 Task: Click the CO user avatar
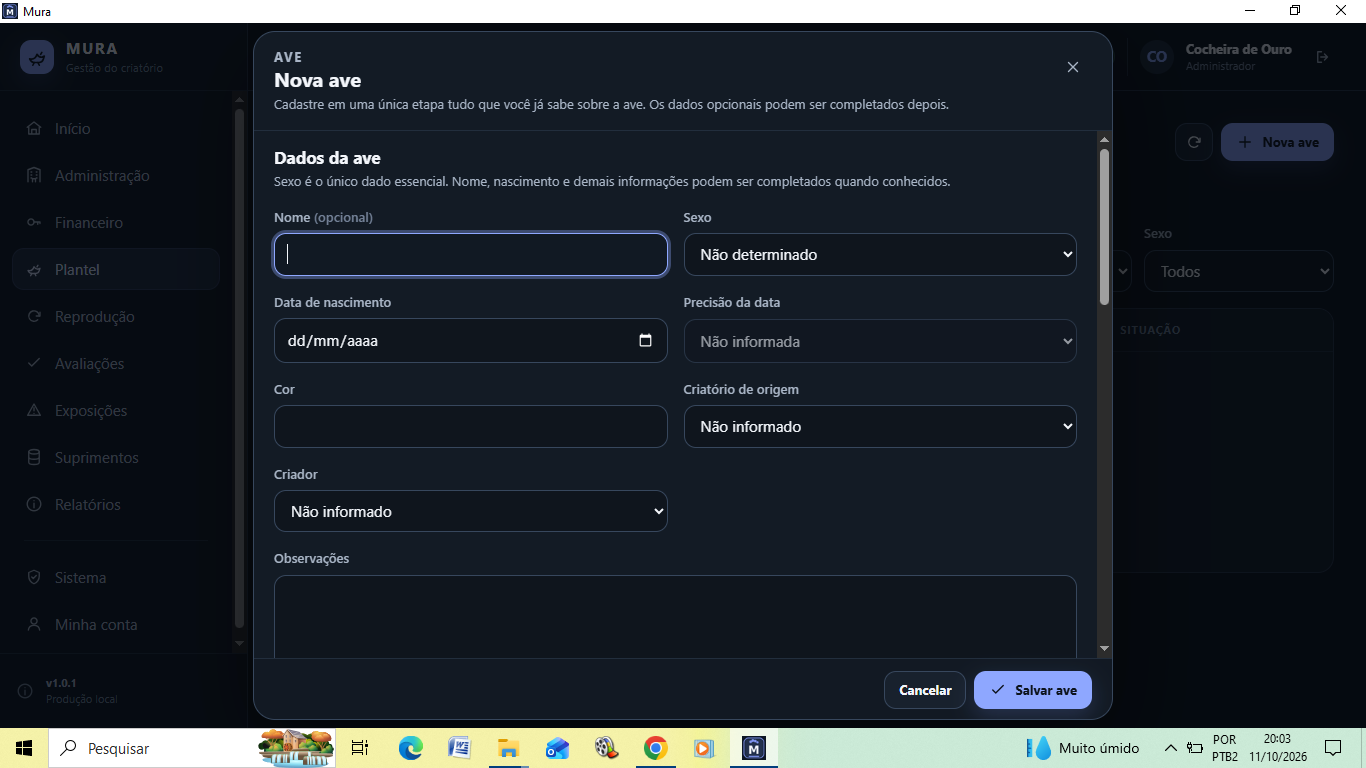point(1157,57)
